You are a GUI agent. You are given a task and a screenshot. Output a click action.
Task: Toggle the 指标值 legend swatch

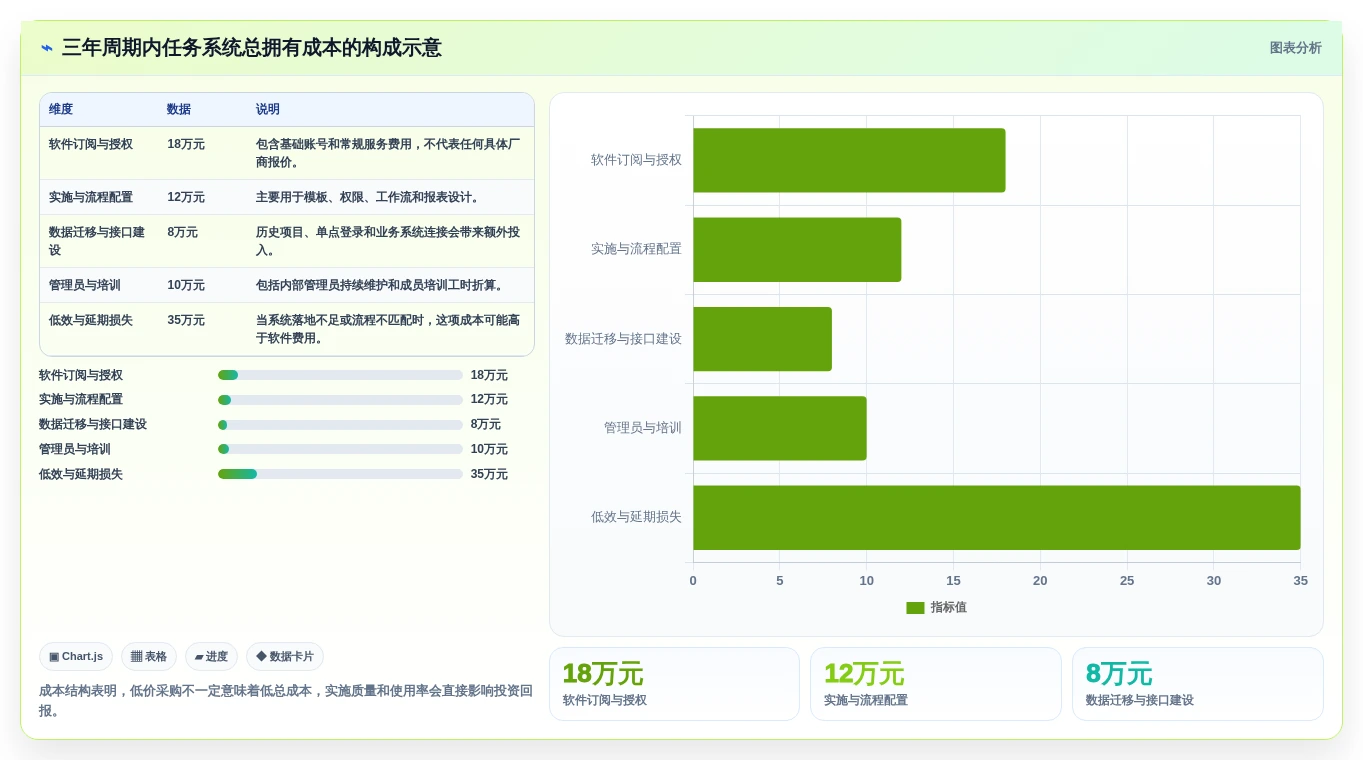coord(915,608)
